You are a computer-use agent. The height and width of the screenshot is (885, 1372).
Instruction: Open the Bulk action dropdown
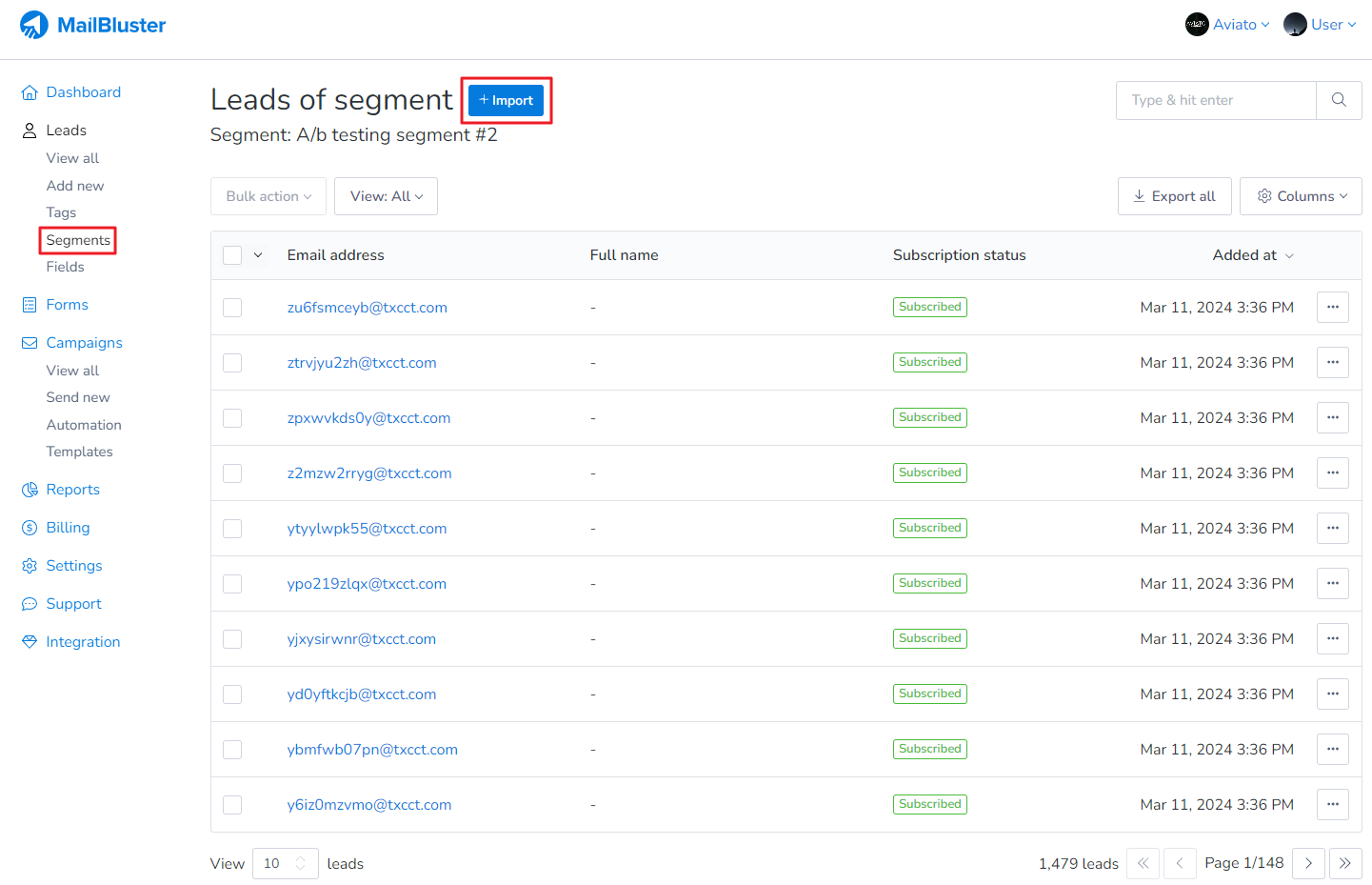click(268, 196)
